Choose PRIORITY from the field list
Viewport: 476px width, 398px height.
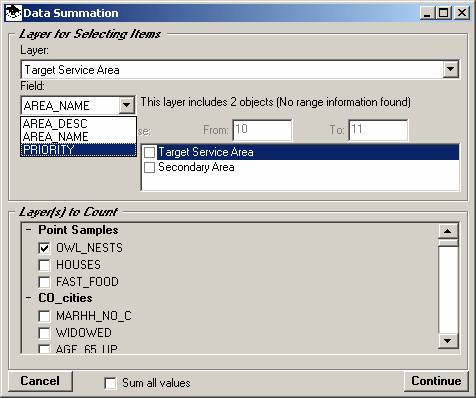79,150
